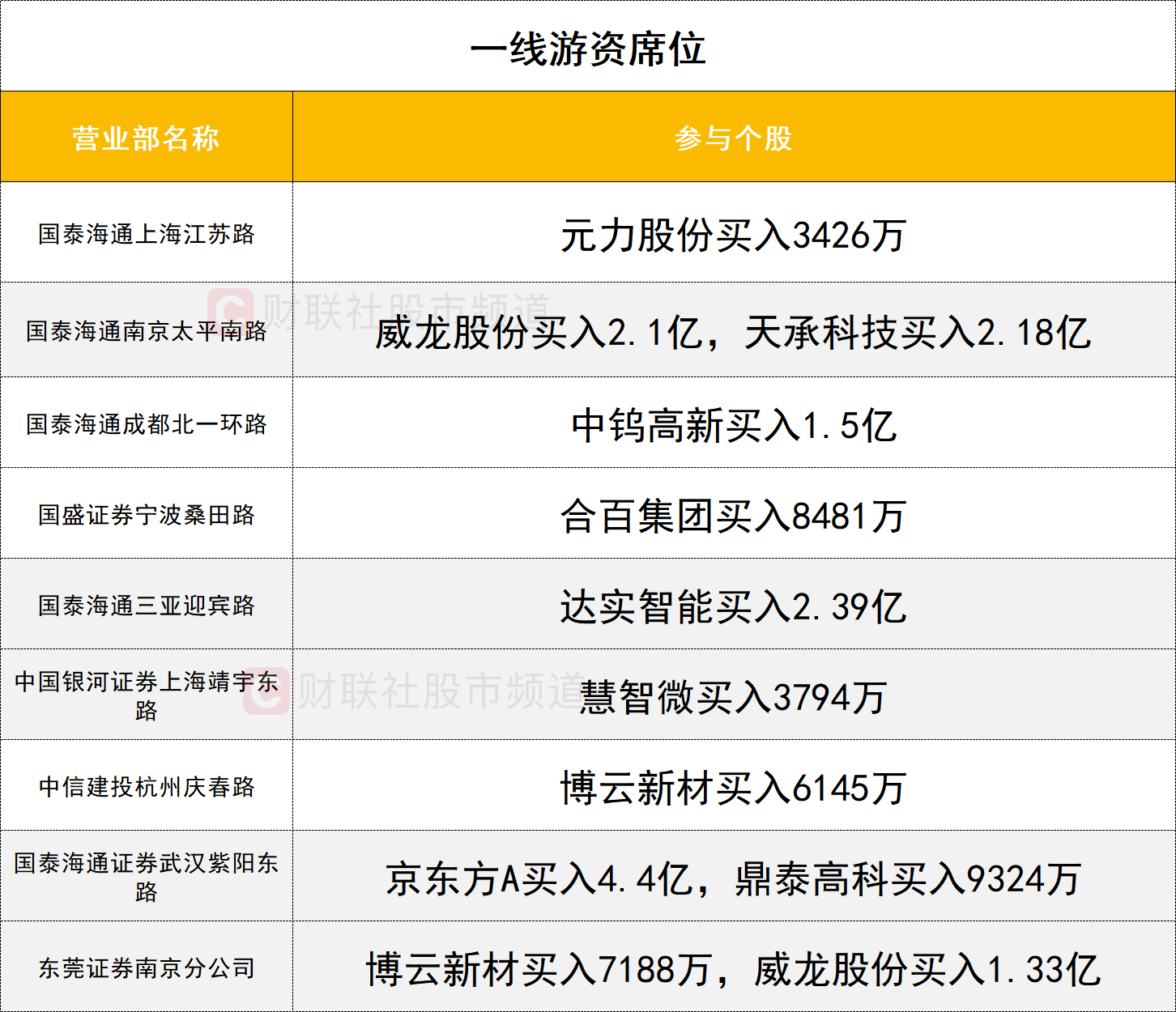Click the cell 国泰海通上海江苏路
Viewport: 1176px width, 1012px height.
click(x=147, y=233)
